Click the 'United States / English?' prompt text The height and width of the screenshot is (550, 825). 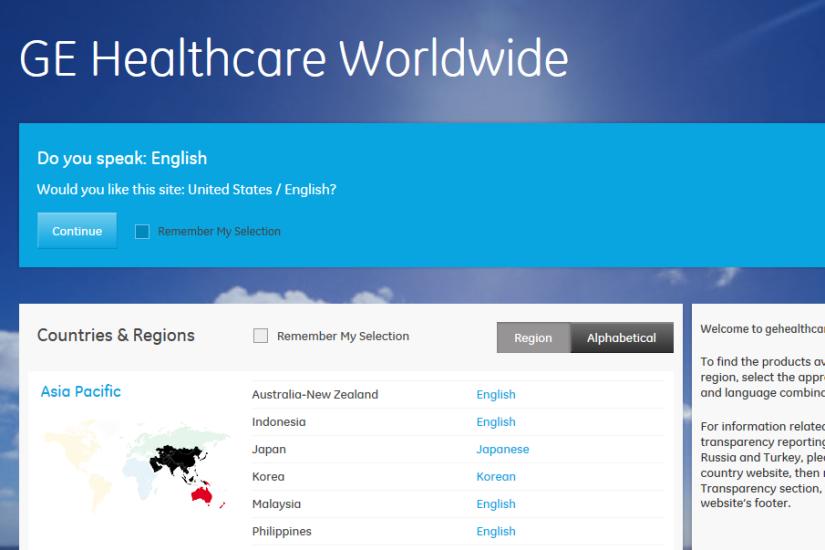pos(262,189)
